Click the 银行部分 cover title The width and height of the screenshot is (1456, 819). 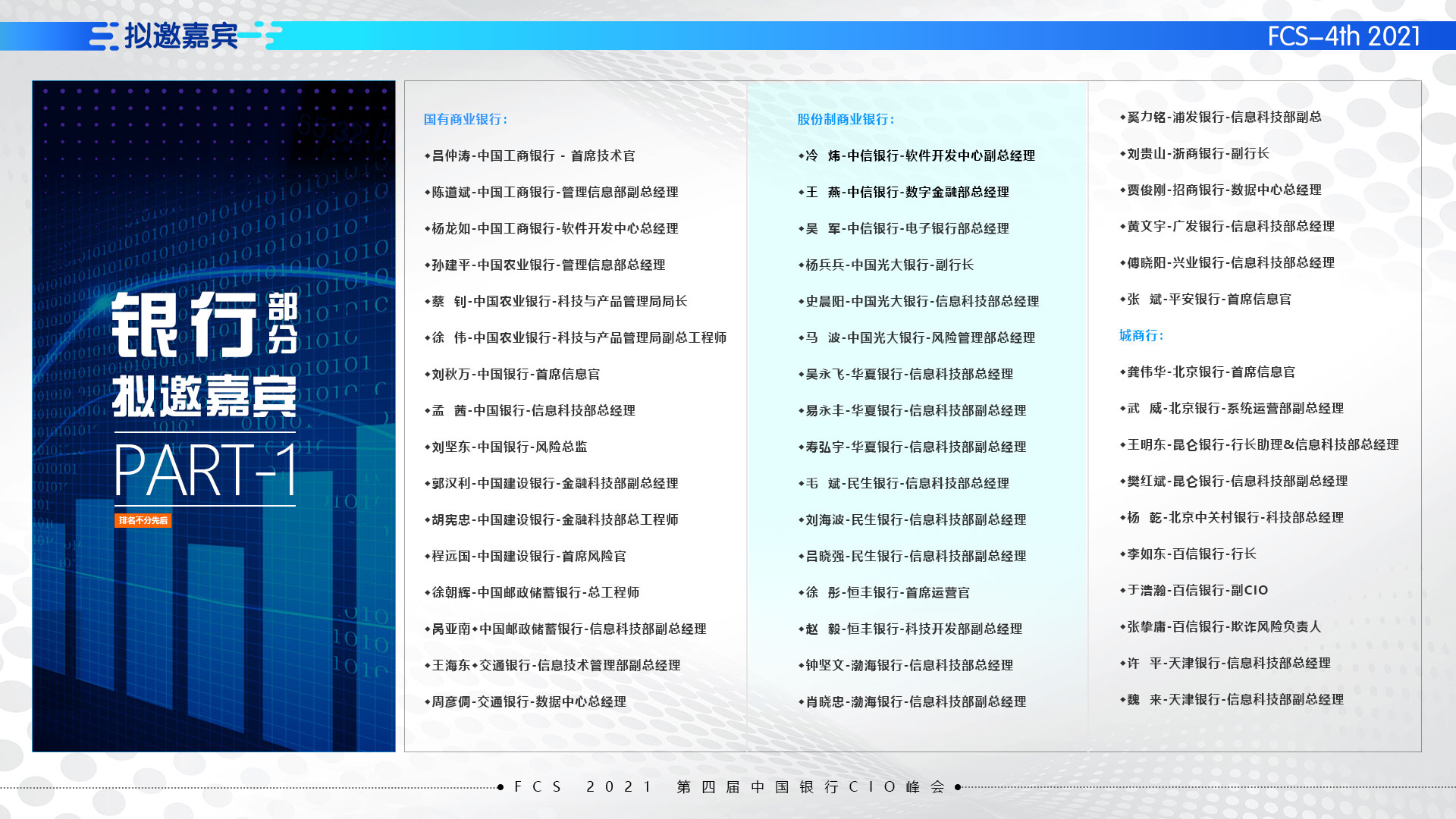(206, 325)
